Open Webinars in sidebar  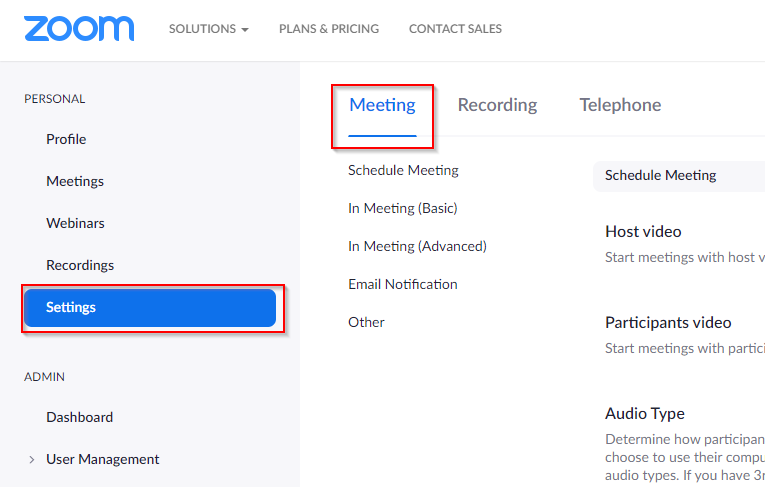[x=75, y=223]
